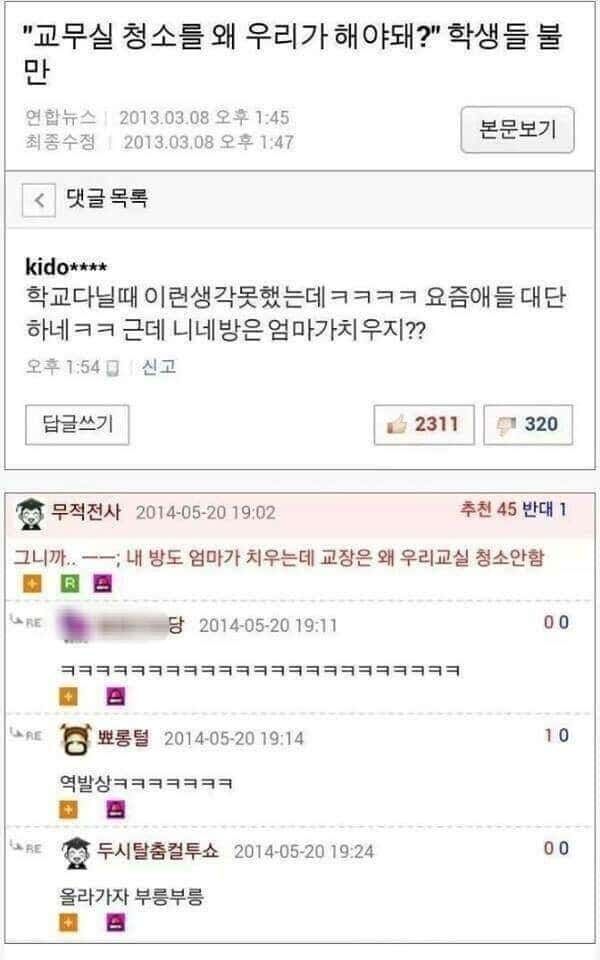The height and width of the screenshot is (960, 600).
Task: Open the 뽀롱털 user avatar
Action: tap(76, 738)
